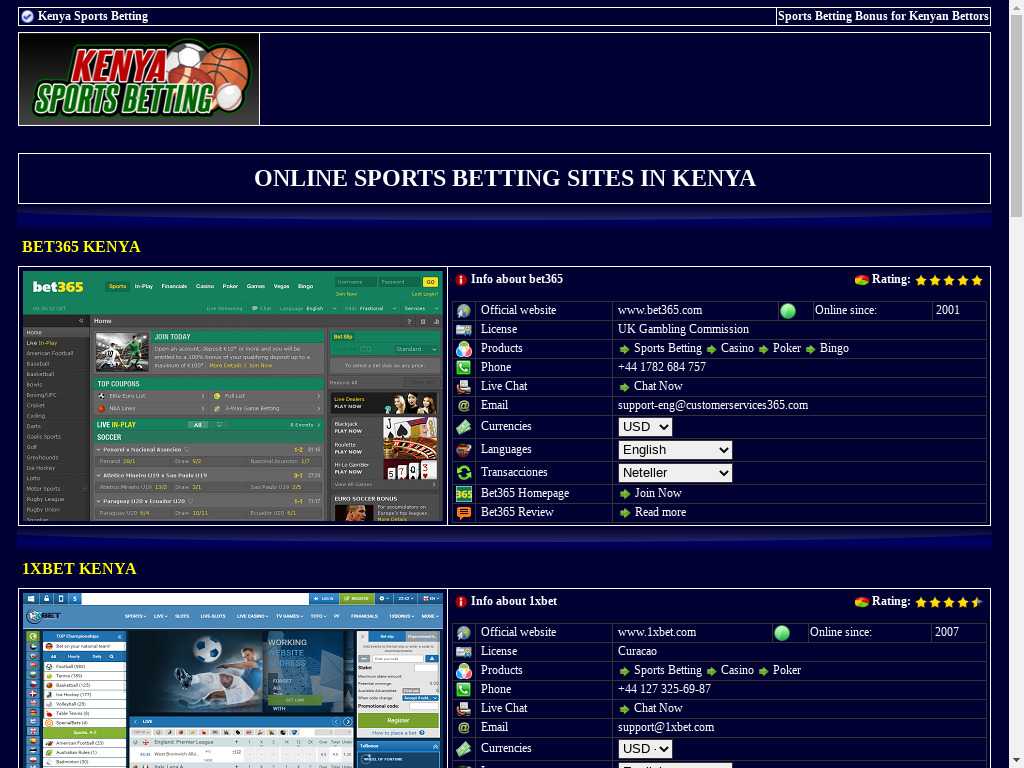Click the bet365 website screenshot thumbnail

click(x=233, y=395)
